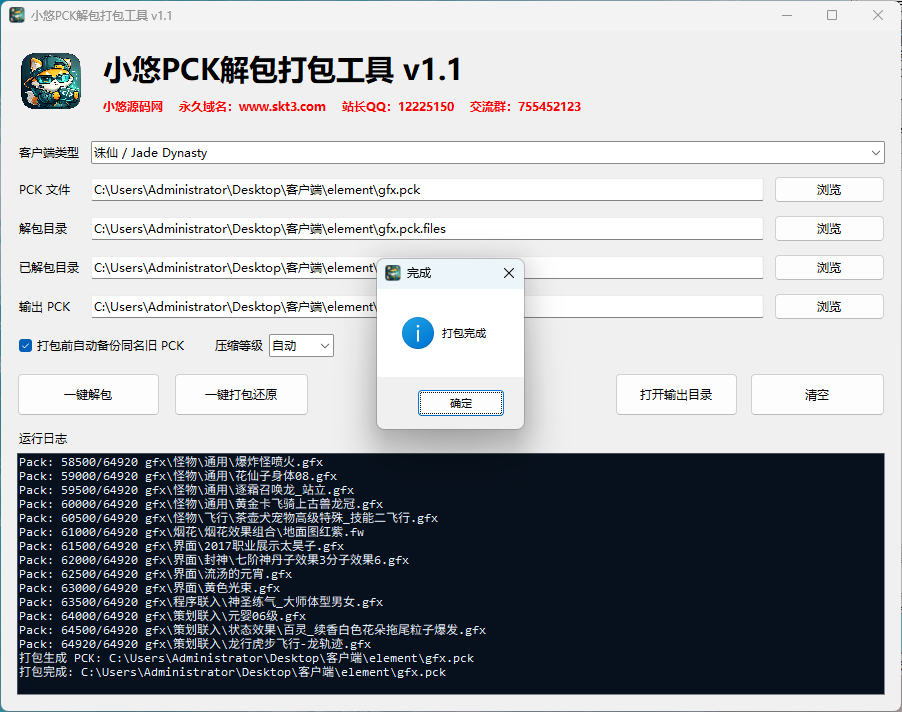Click log line Pack: 64920/64920
This screenshot has height=712, width=902.
pos(194,644)
